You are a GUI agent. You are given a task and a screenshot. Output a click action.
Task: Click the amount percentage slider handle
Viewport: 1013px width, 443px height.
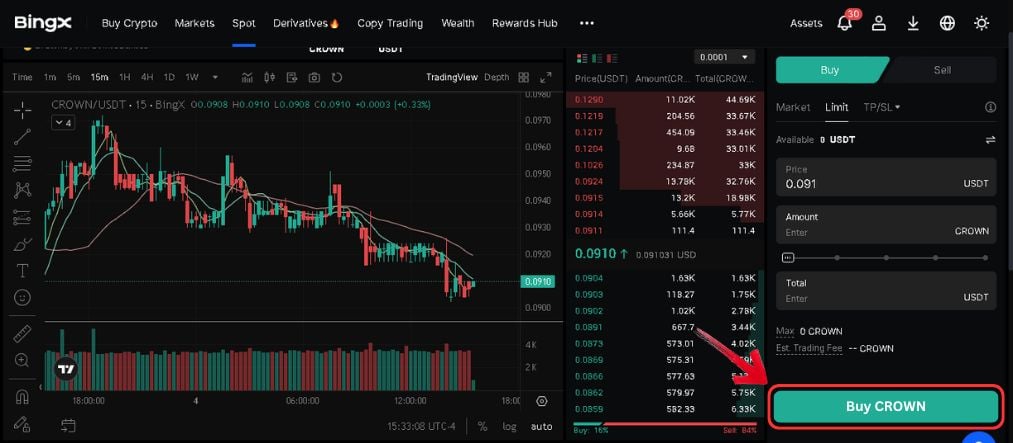(787, 258)
